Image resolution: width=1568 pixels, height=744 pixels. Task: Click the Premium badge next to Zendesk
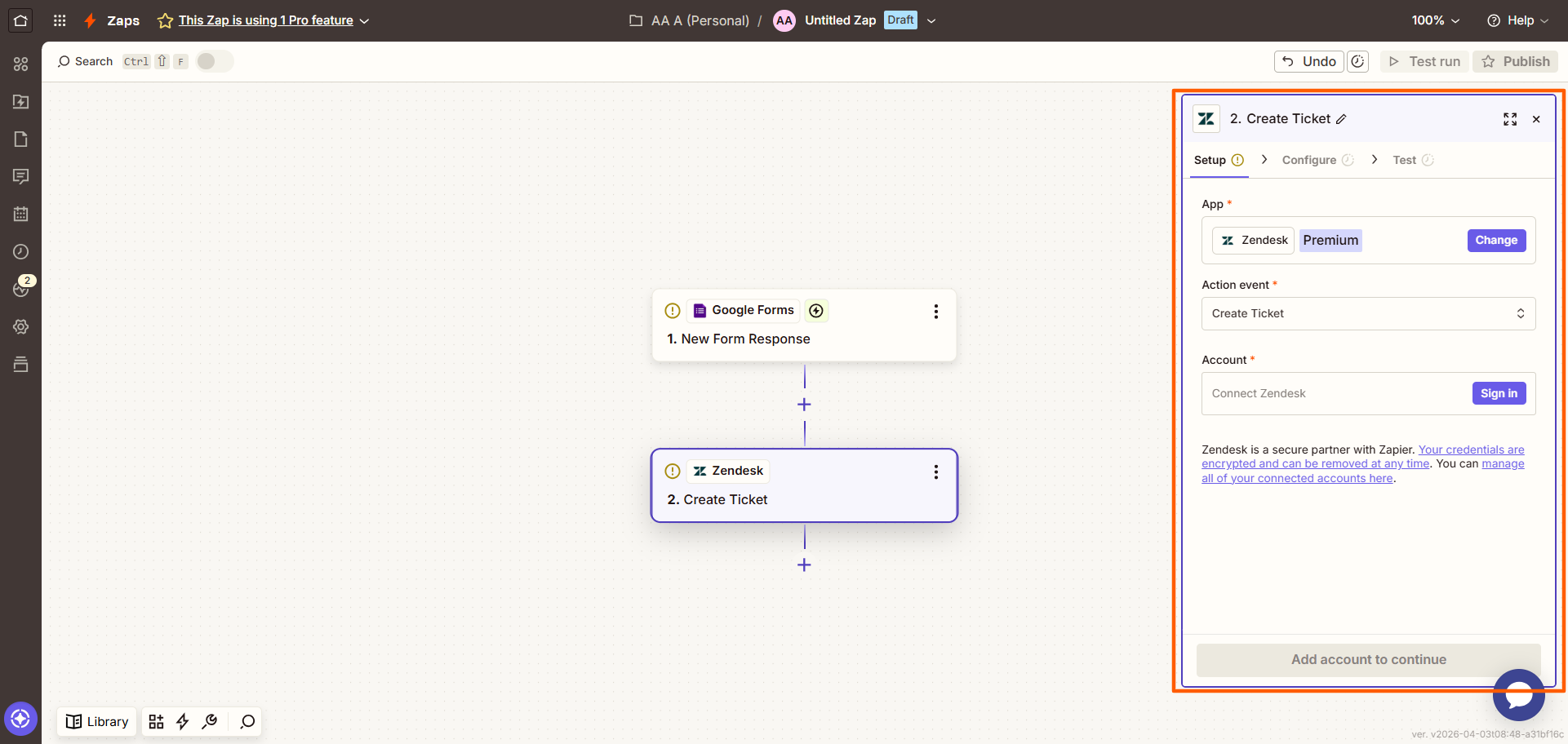pos(1330,240)
